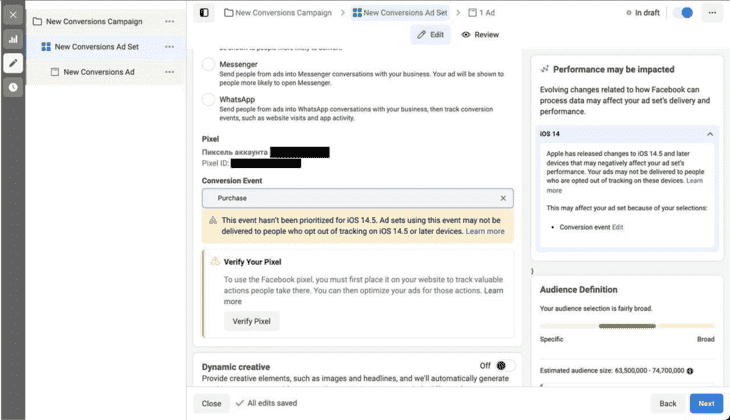Screen dimensions: 730x420
Task: Click the Pixel ID label
Action: 216,163
